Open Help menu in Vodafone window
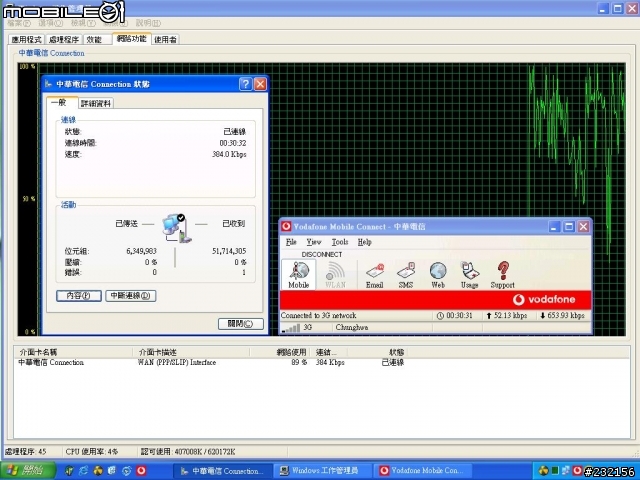The height and width of the screenshot is (480, 640). [x=364, y=242]
